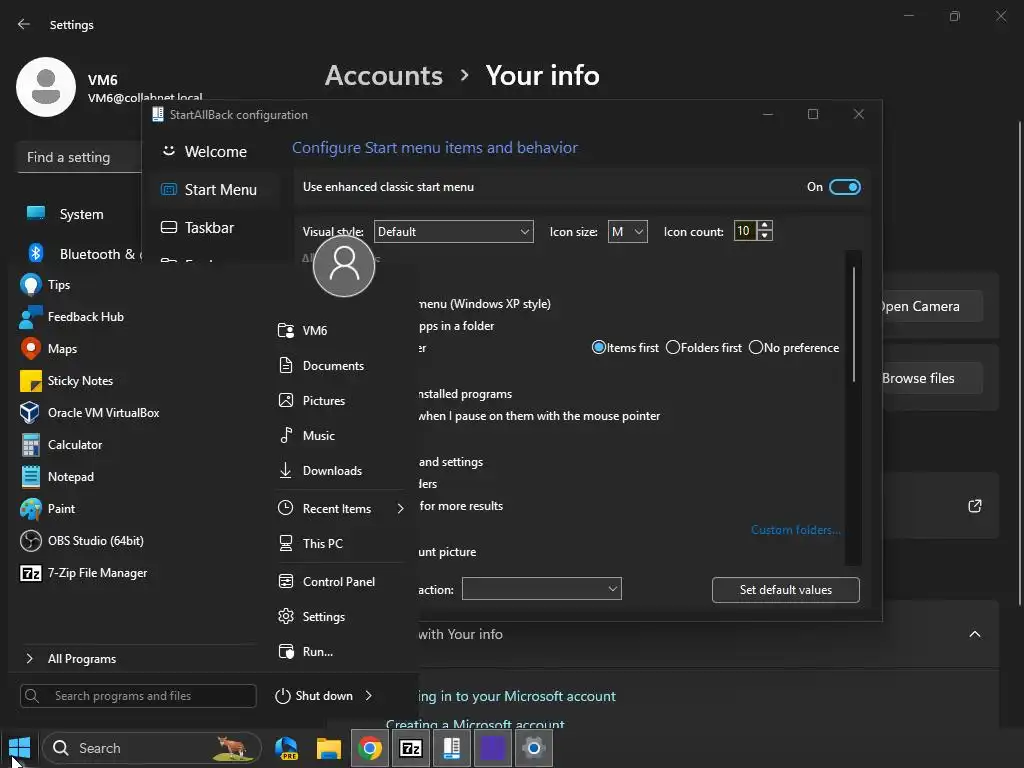Image resolution: width=1024 pixels, height=768 pixels.
Task: Click Find a setting search box
Action: (x=80, y=157)
